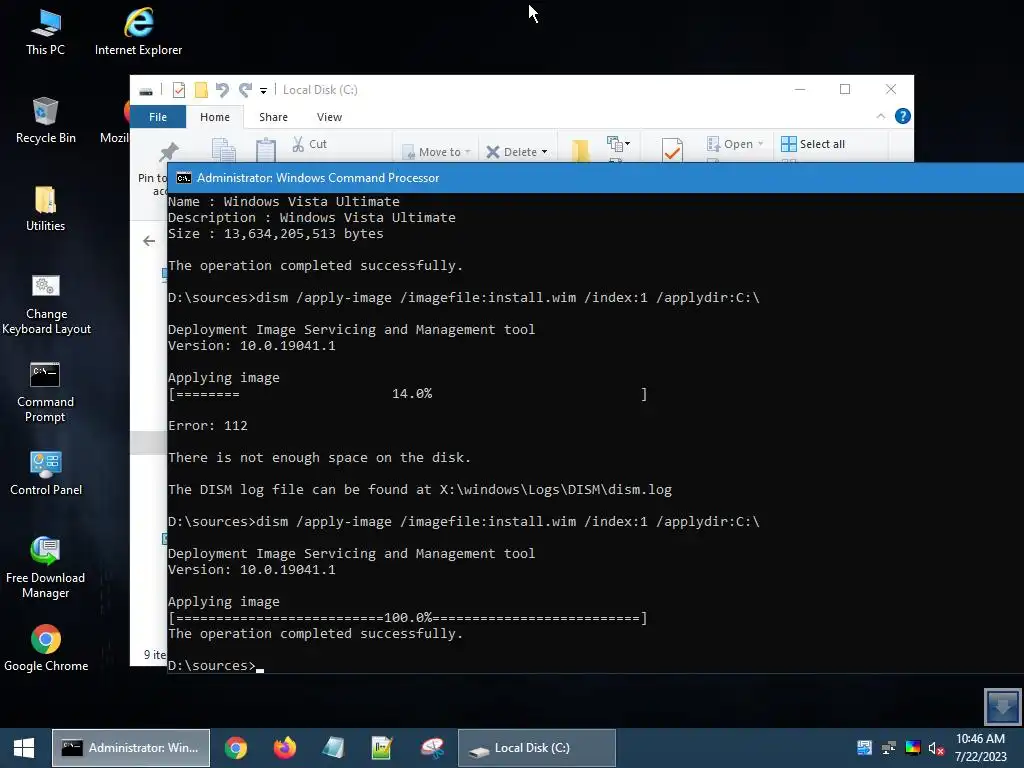Click the blue device tray icon

(x=864, y=748)
